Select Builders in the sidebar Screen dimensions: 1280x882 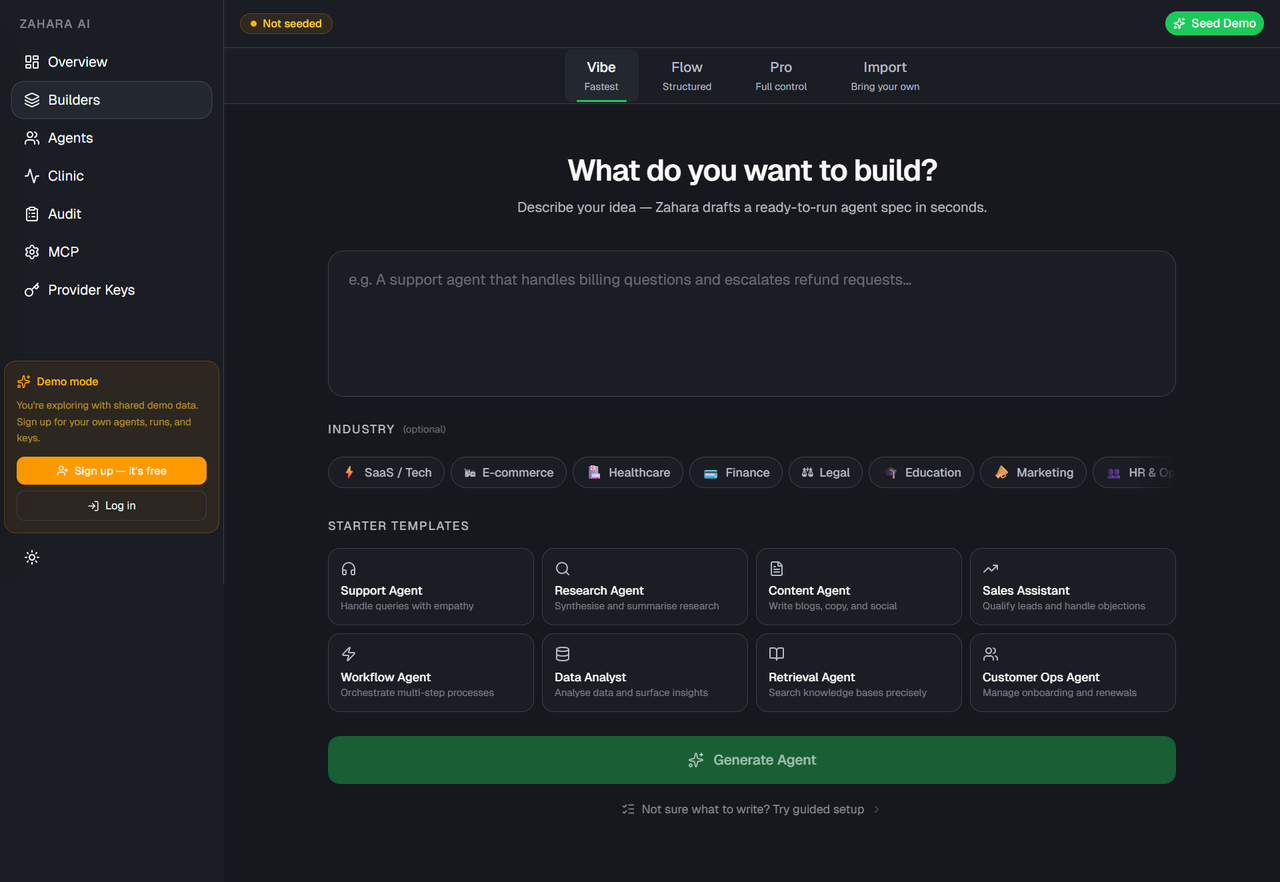pyautogui.click(x=111, y=100)
